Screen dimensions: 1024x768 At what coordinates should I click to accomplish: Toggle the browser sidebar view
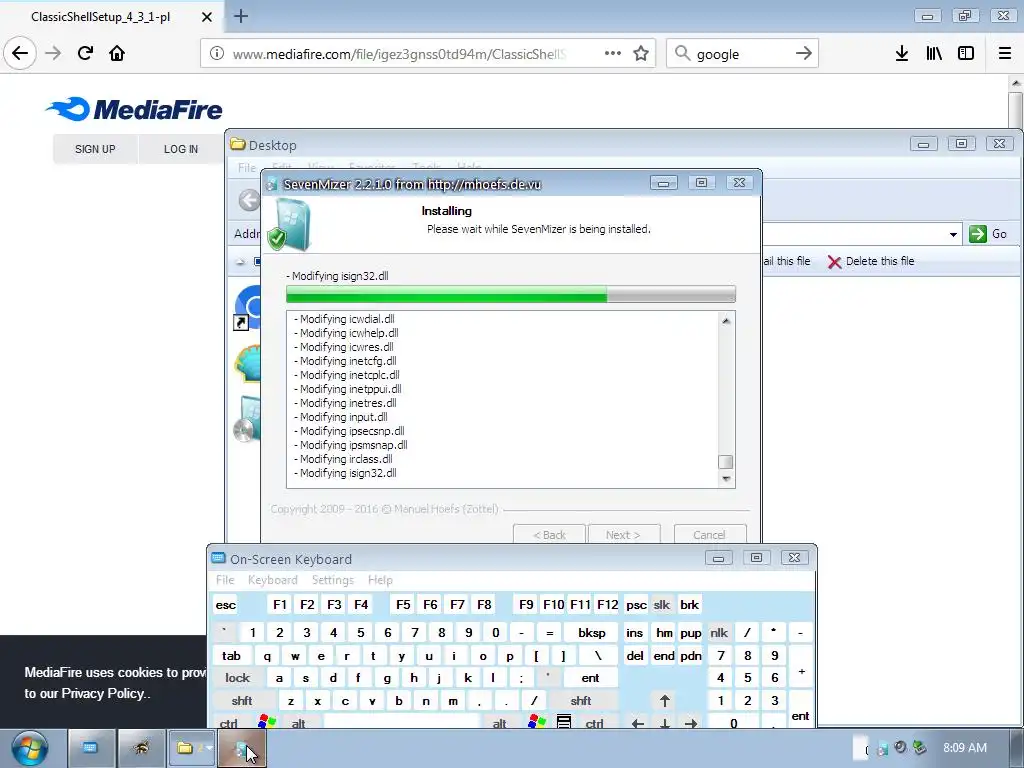[x=966, y=54]
